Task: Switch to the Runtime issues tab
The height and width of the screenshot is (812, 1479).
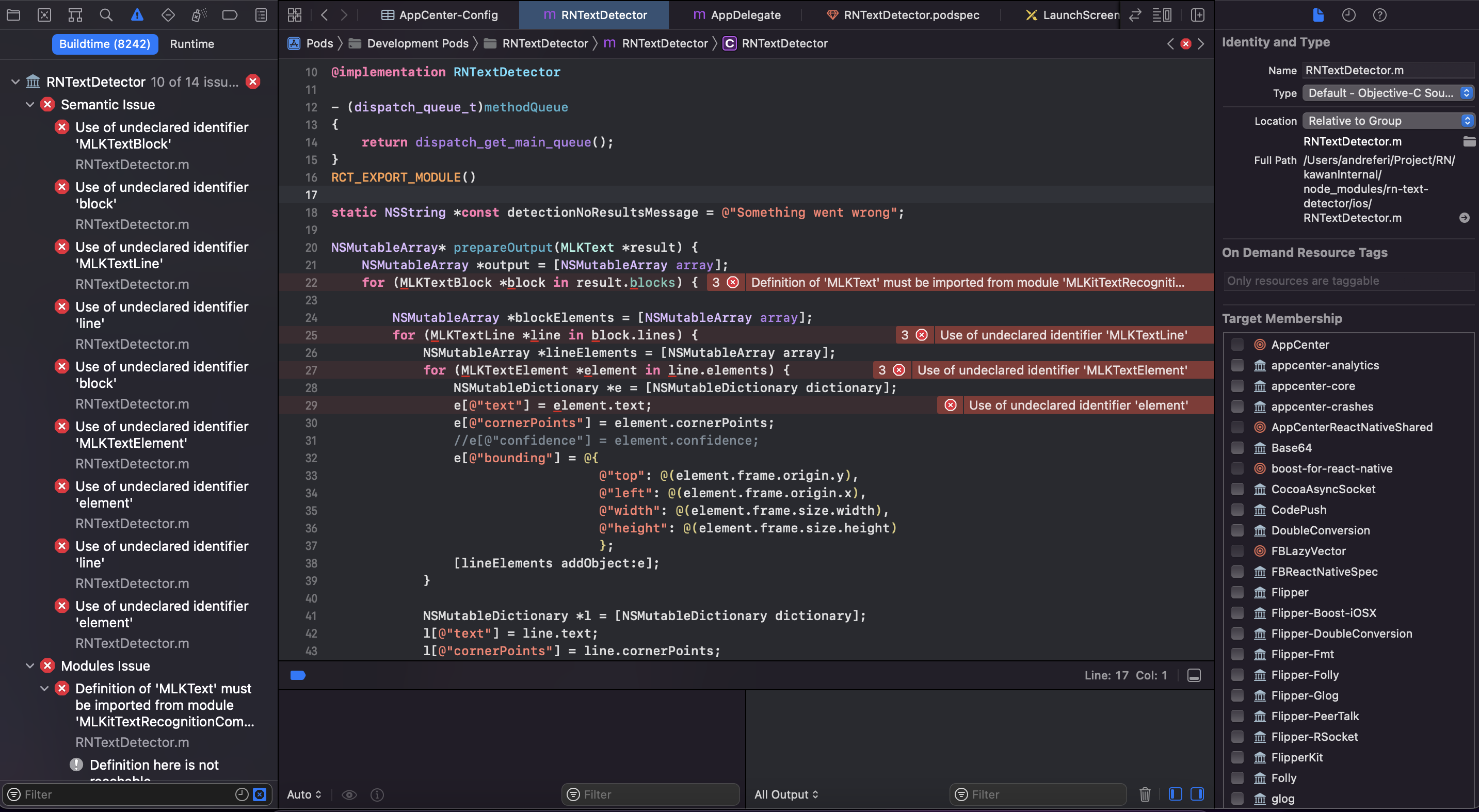Action: 192,44
